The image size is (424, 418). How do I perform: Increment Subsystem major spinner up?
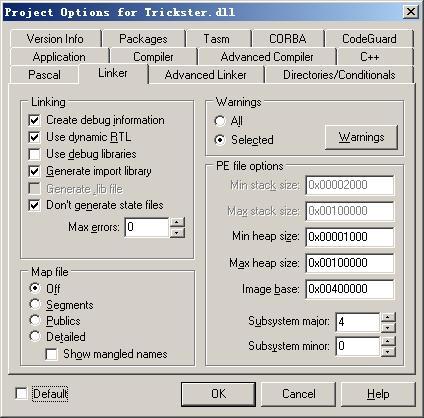tap(388, 317)
